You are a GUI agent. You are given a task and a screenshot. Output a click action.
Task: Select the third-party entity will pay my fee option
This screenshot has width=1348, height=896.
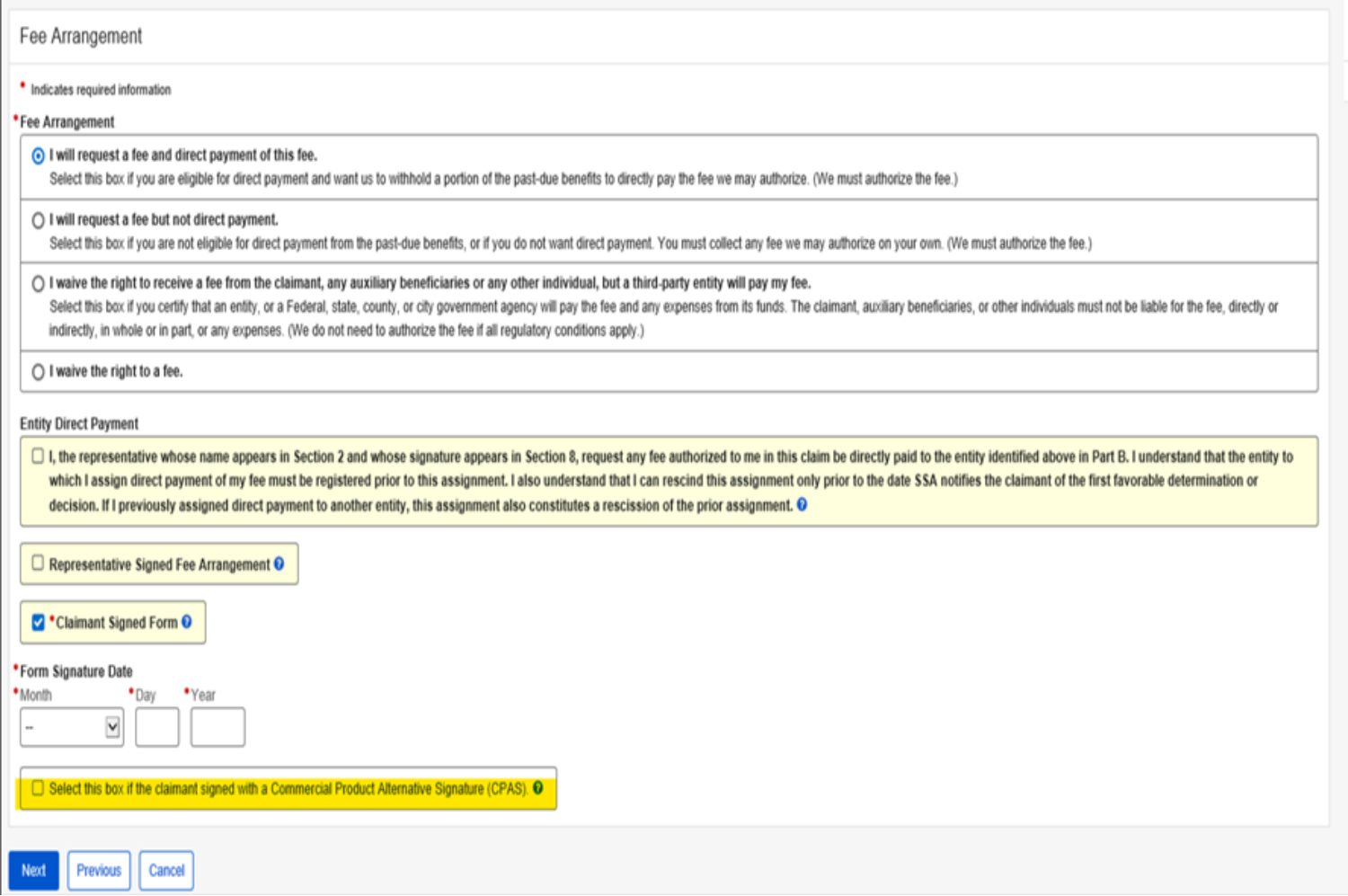38,284
